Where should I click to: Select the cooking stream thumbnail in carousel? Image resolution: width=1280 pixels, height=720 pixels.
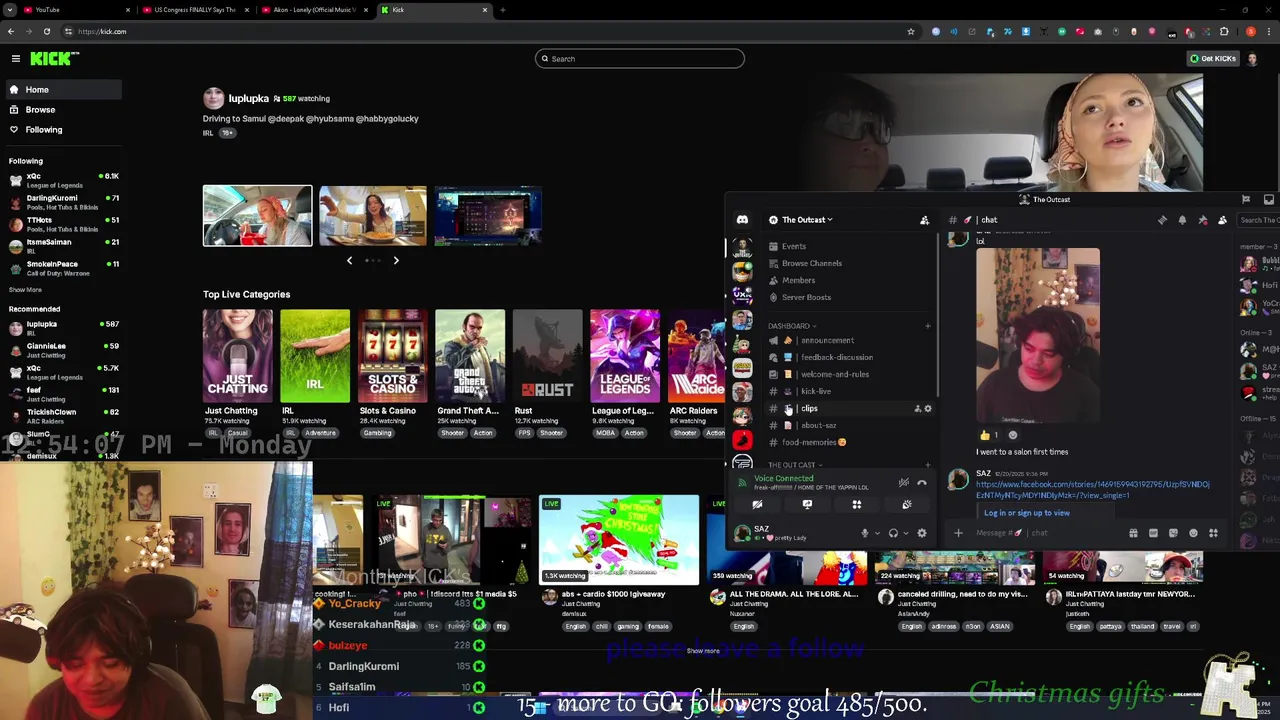(372, 216)
